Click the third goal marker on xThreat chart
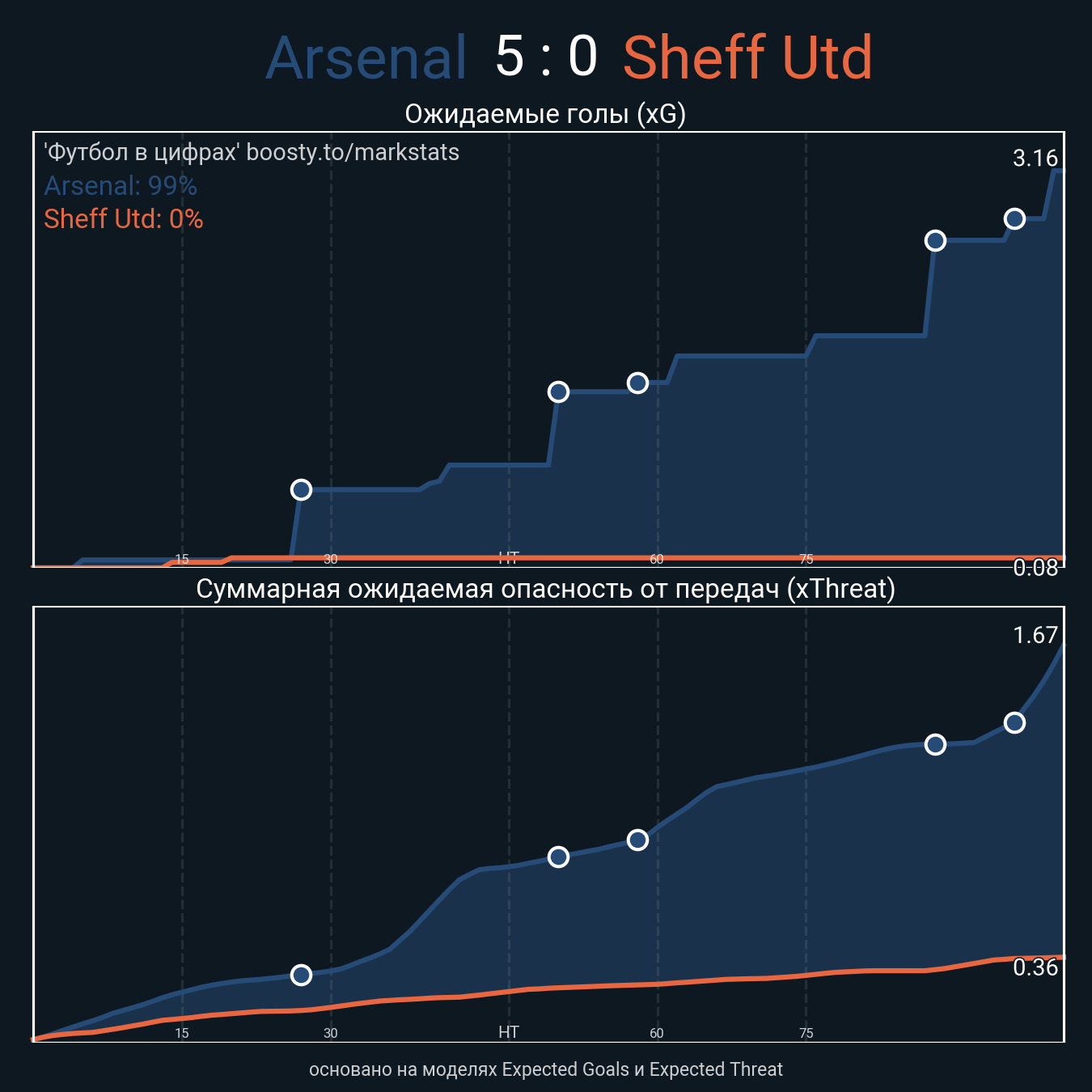The image size is (1092, 1092). tap(637, 840)
